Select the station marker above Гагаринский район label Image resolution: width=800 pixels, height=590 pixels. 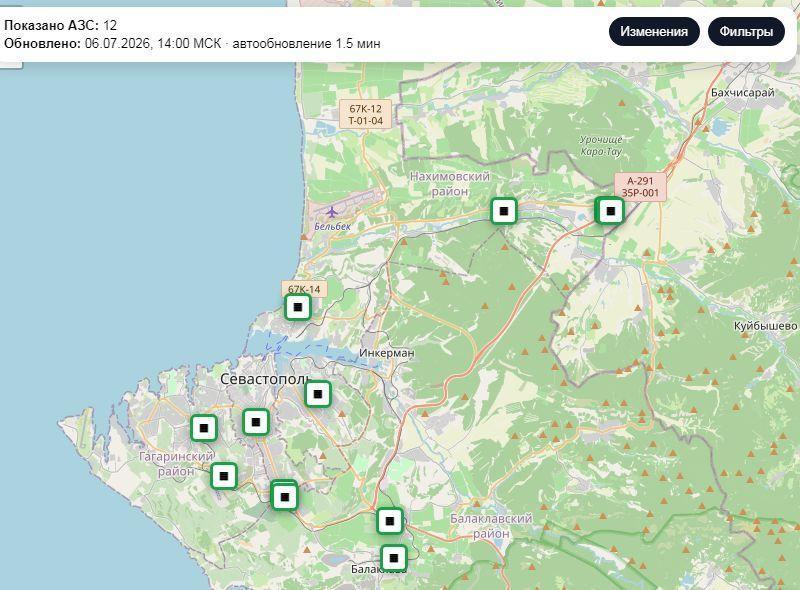click(x=204, y=428)
